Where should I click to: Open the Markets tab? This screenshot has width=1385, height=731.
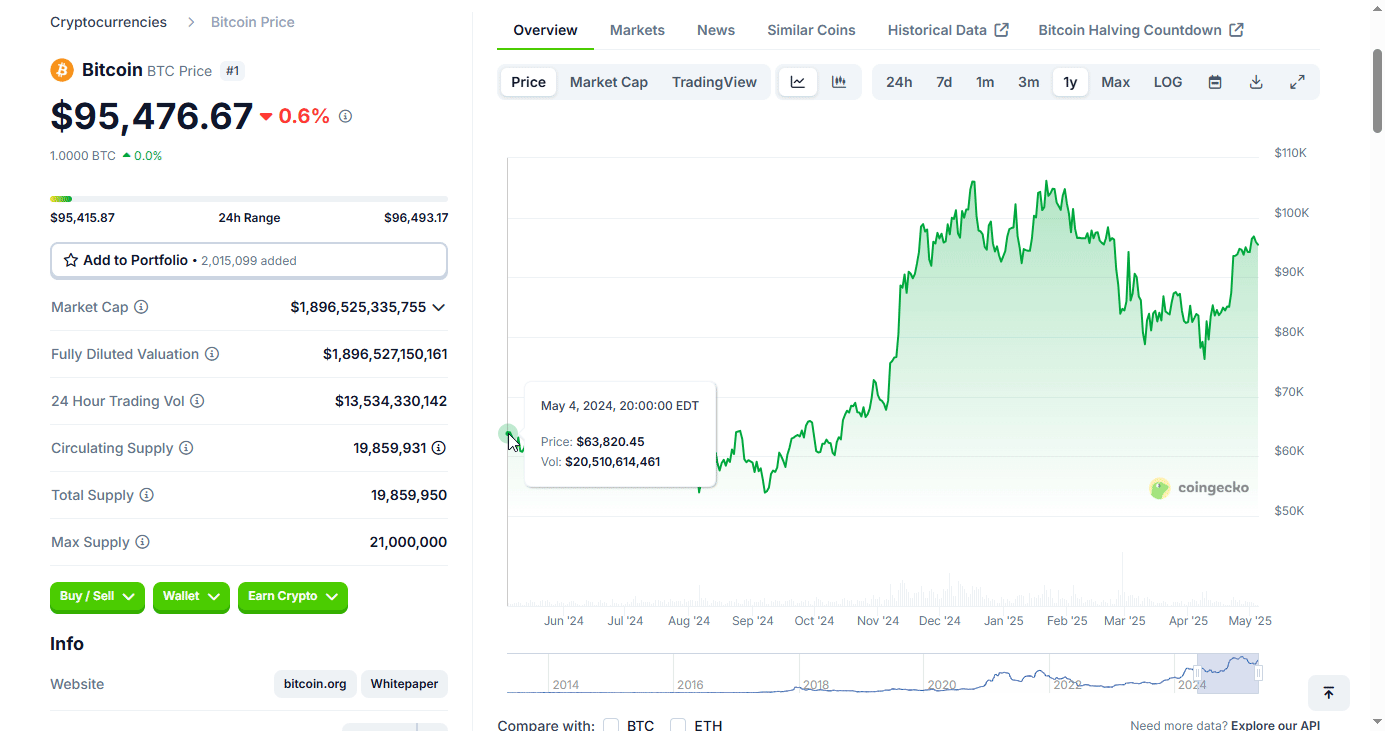click(x=637, y=30)
